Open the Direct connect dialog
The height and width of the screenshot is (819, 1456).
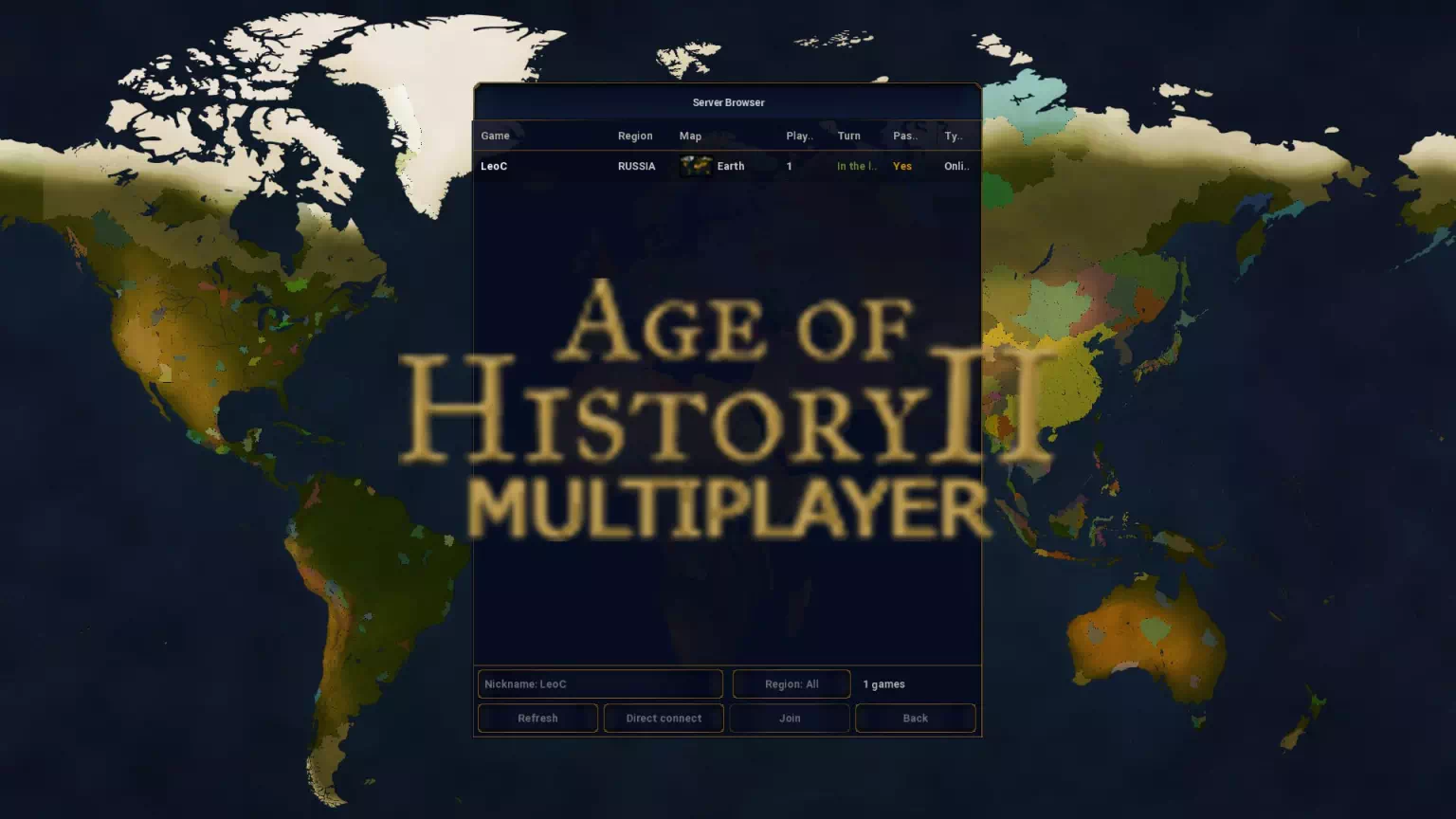click(664, 719)
